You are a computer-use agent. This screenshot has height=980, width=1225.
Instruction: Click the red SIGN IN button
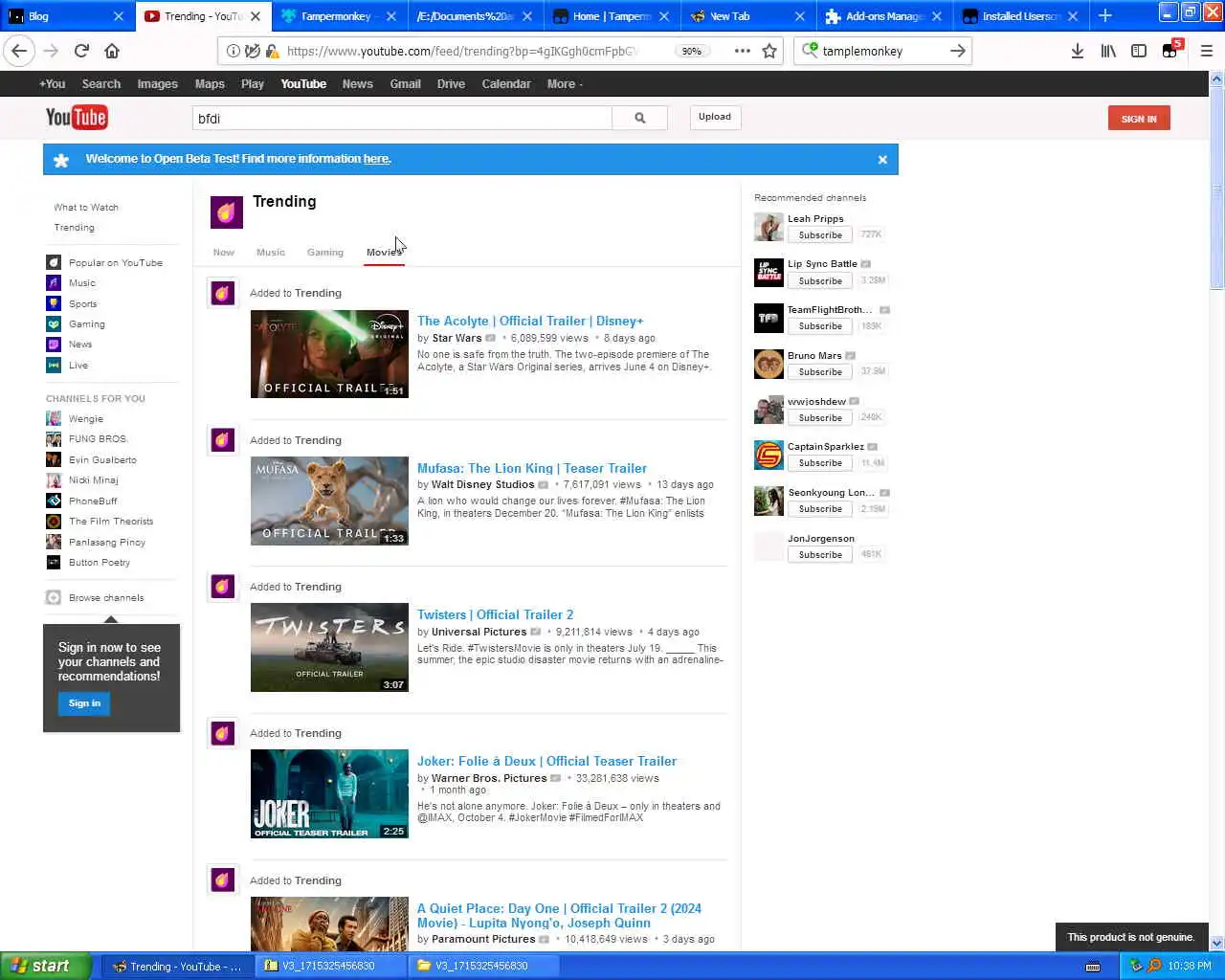coord(1139,119)
